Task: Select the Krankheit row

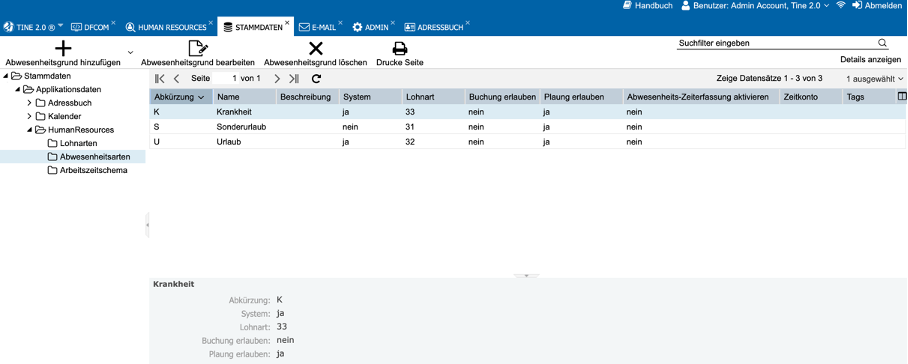Action: tap(528, 112)
